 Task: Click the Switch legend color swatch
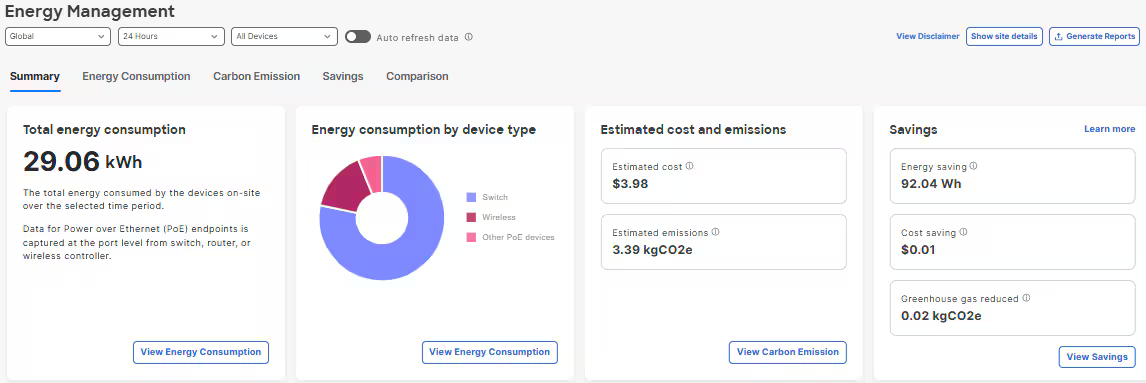pos(471,197)
